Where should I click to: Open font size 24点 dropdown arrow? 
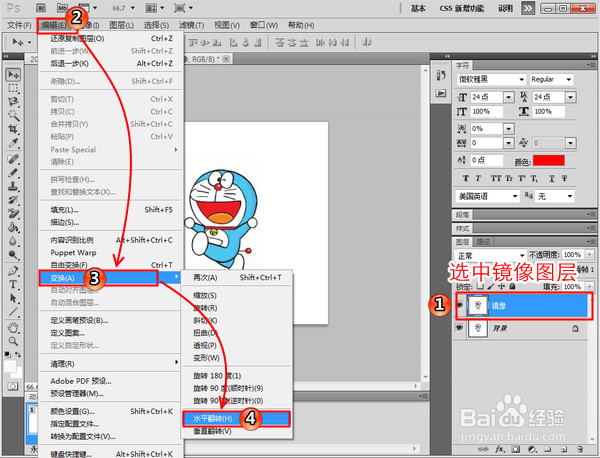[508, 97]
